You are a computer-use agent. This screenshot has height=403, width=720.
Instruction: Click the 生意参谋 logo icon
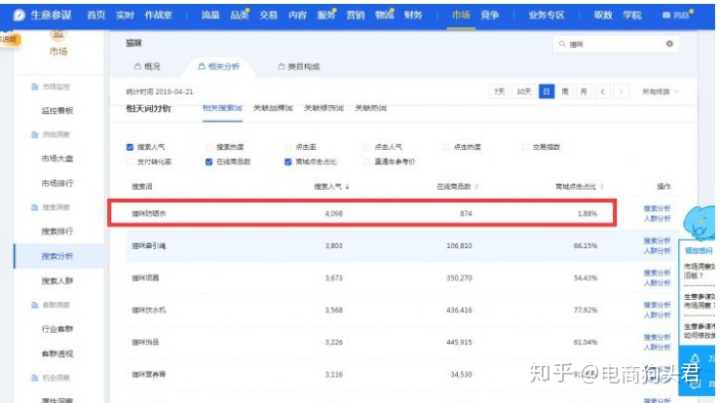pos(19,16)
